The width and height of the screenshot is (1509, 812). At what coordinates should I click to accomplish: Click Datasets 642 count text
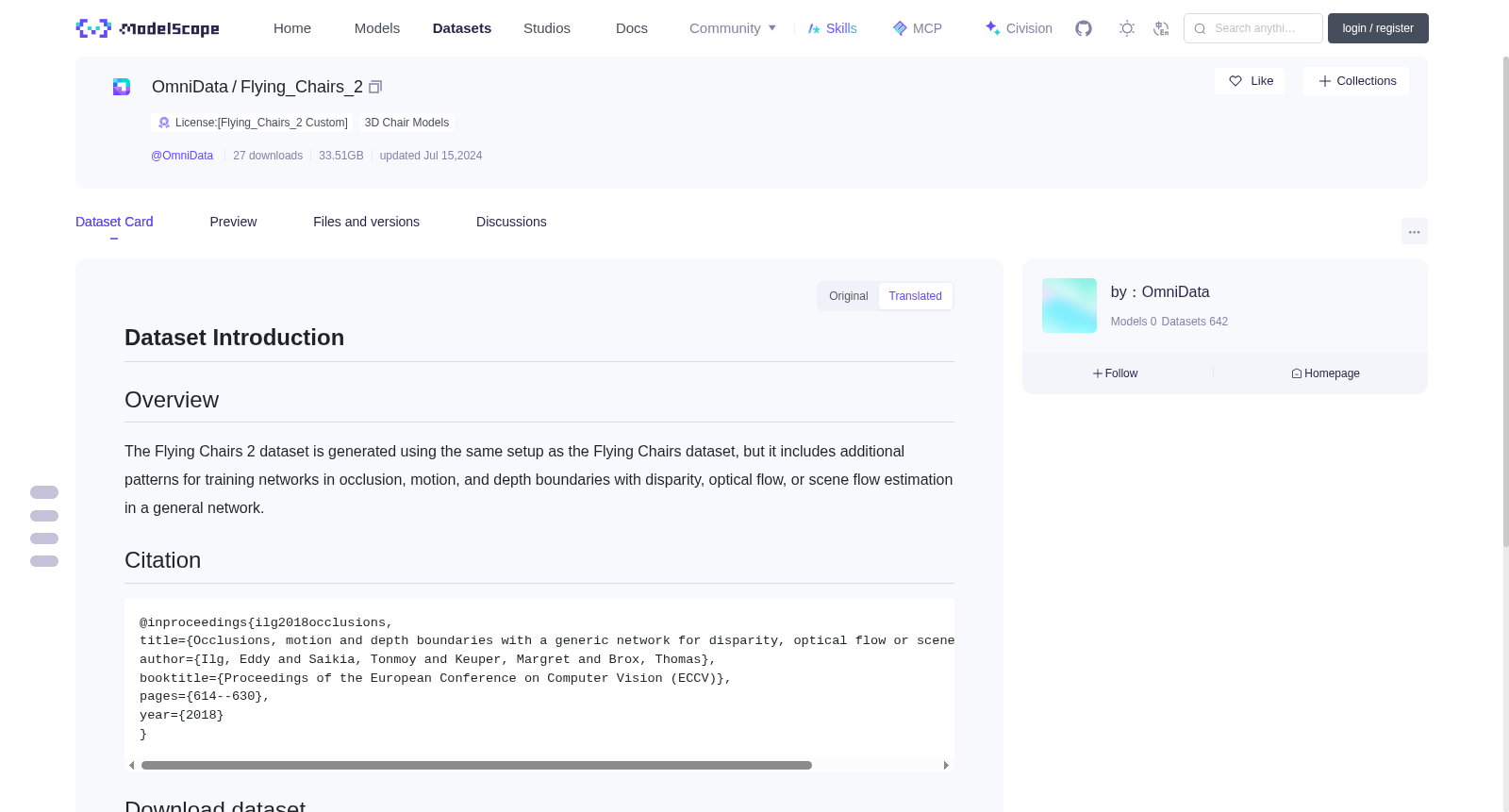1195,322
